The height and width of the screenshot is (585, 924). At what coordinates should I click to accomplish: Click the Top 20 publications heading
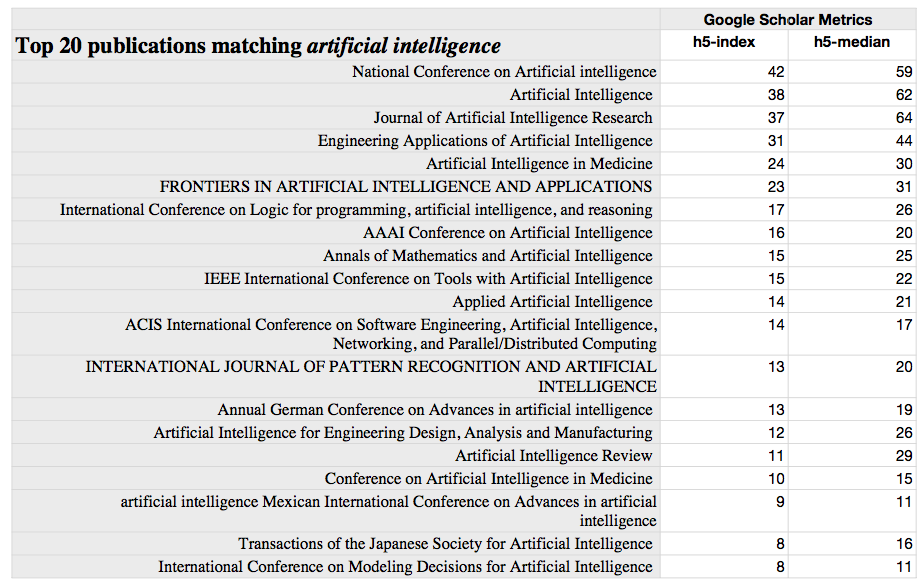[x=257, y=46]
